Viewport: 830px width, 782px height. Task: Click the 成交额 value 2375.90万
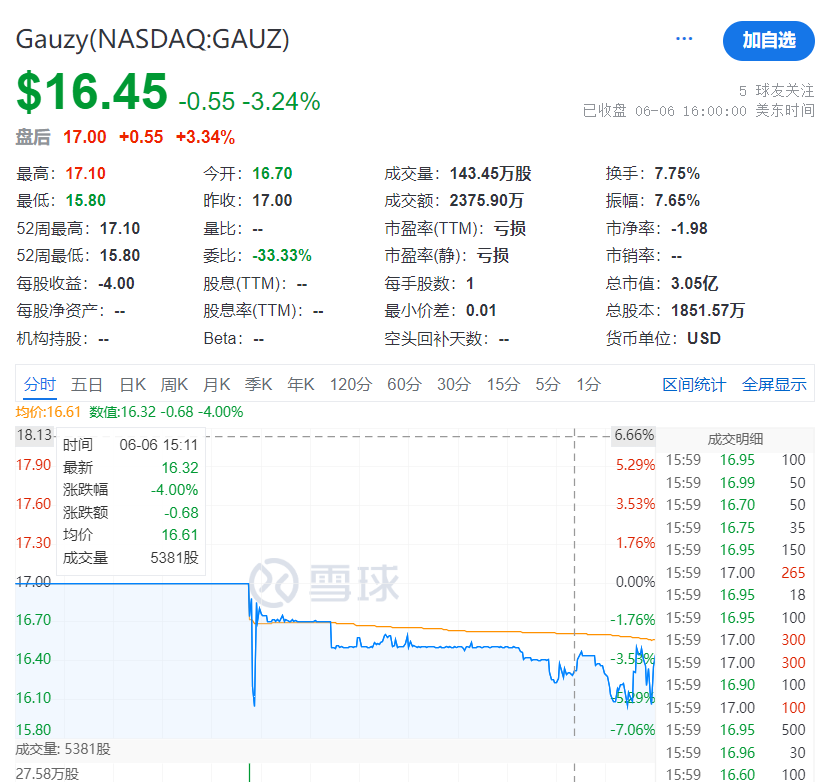[x=486, y=201]
